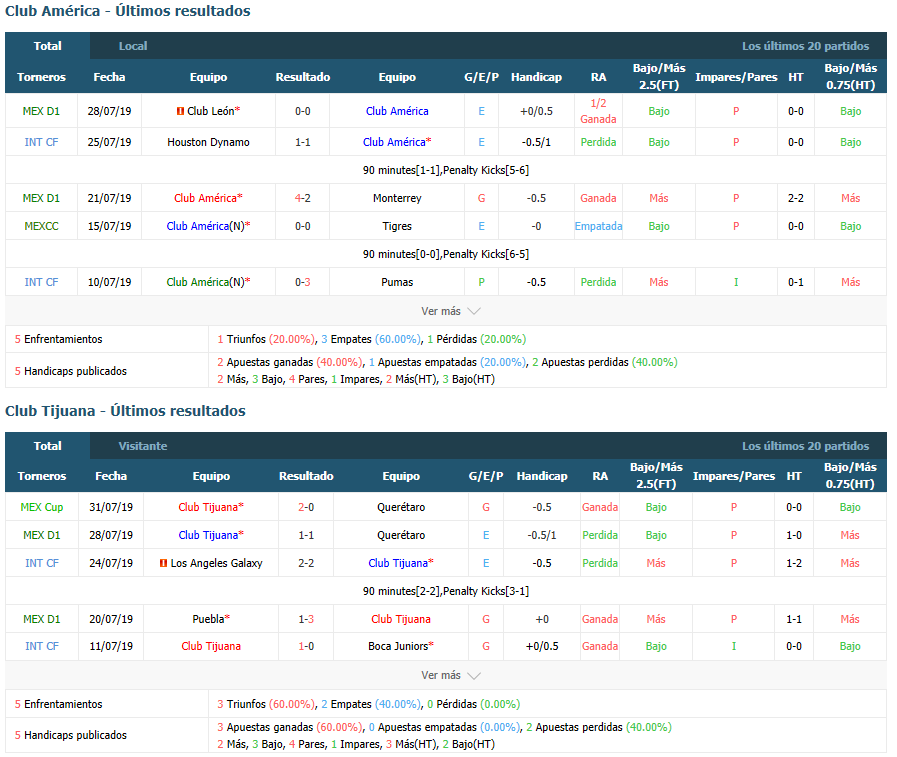Click Club Tijuana in the Los Angeles Galaxy row

398,563
